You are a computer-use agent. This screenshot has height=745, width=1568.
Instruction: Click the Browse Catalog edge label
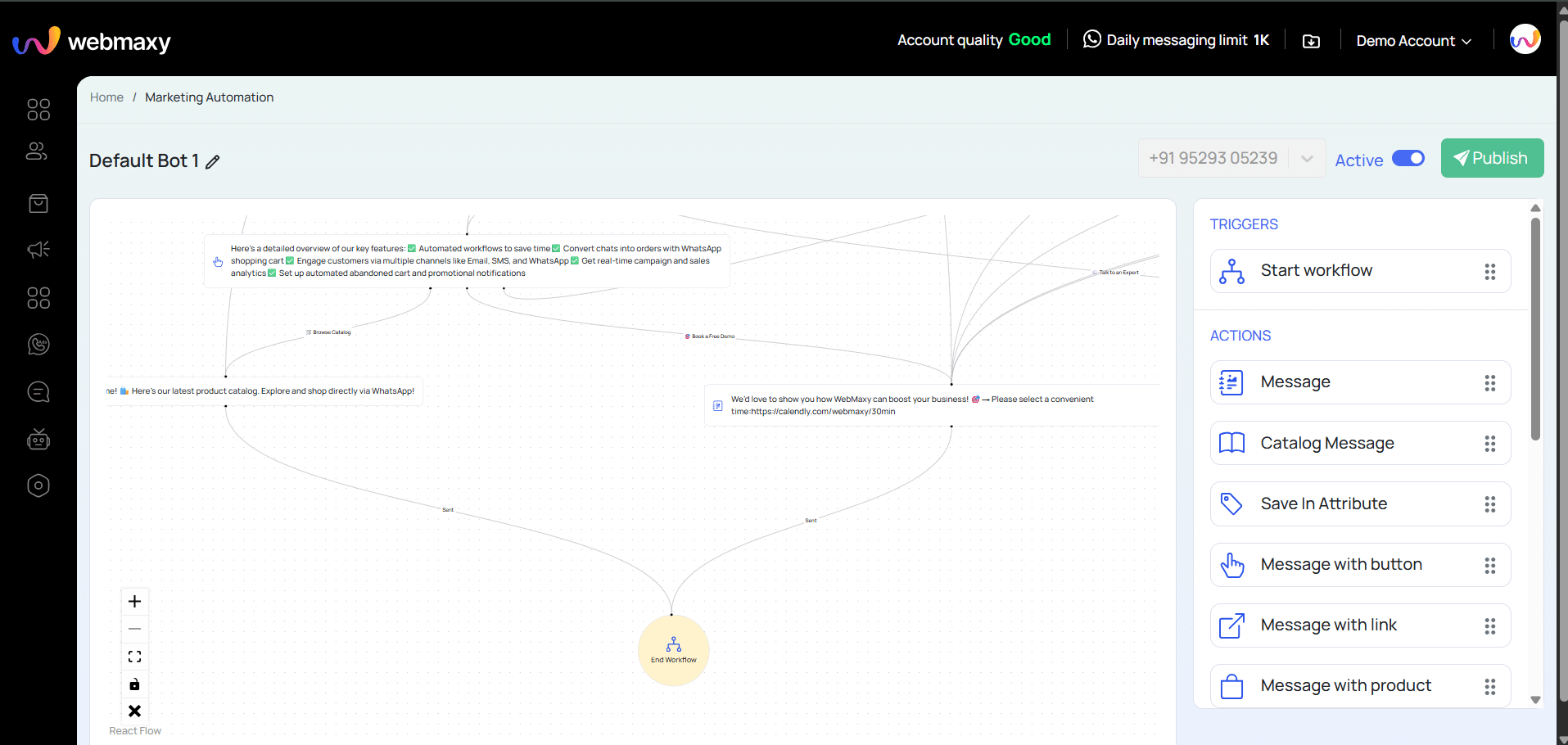click(x=328, y=332)
